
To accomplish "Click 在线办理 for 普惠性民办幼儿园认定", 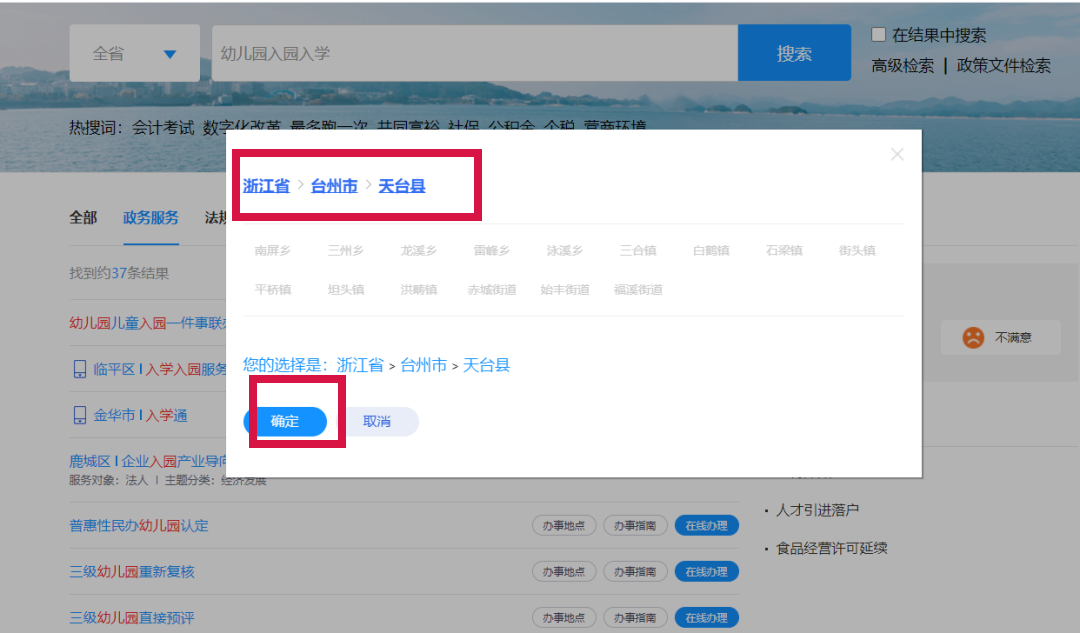I will [x=706, y=526].
